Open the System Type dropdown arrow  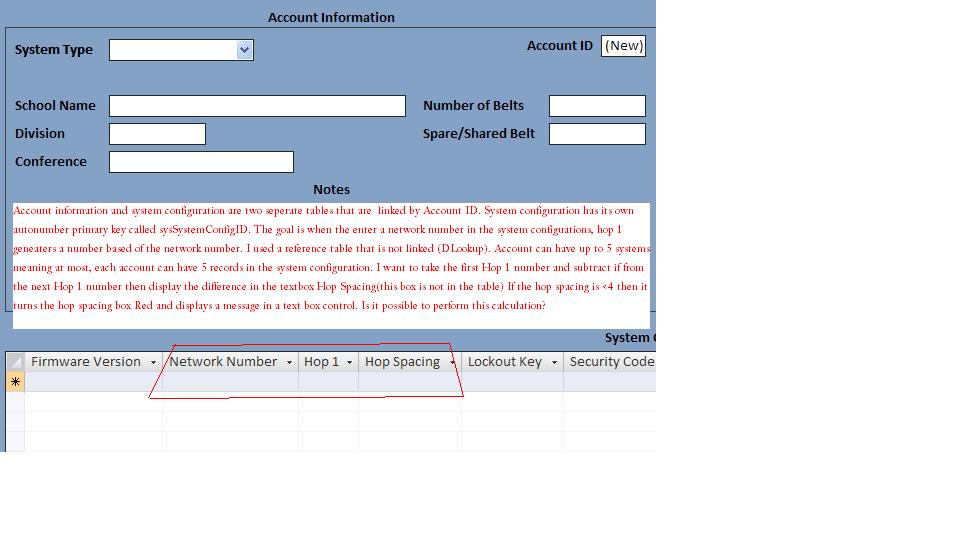pyautogui.click(x=244, y=50)
